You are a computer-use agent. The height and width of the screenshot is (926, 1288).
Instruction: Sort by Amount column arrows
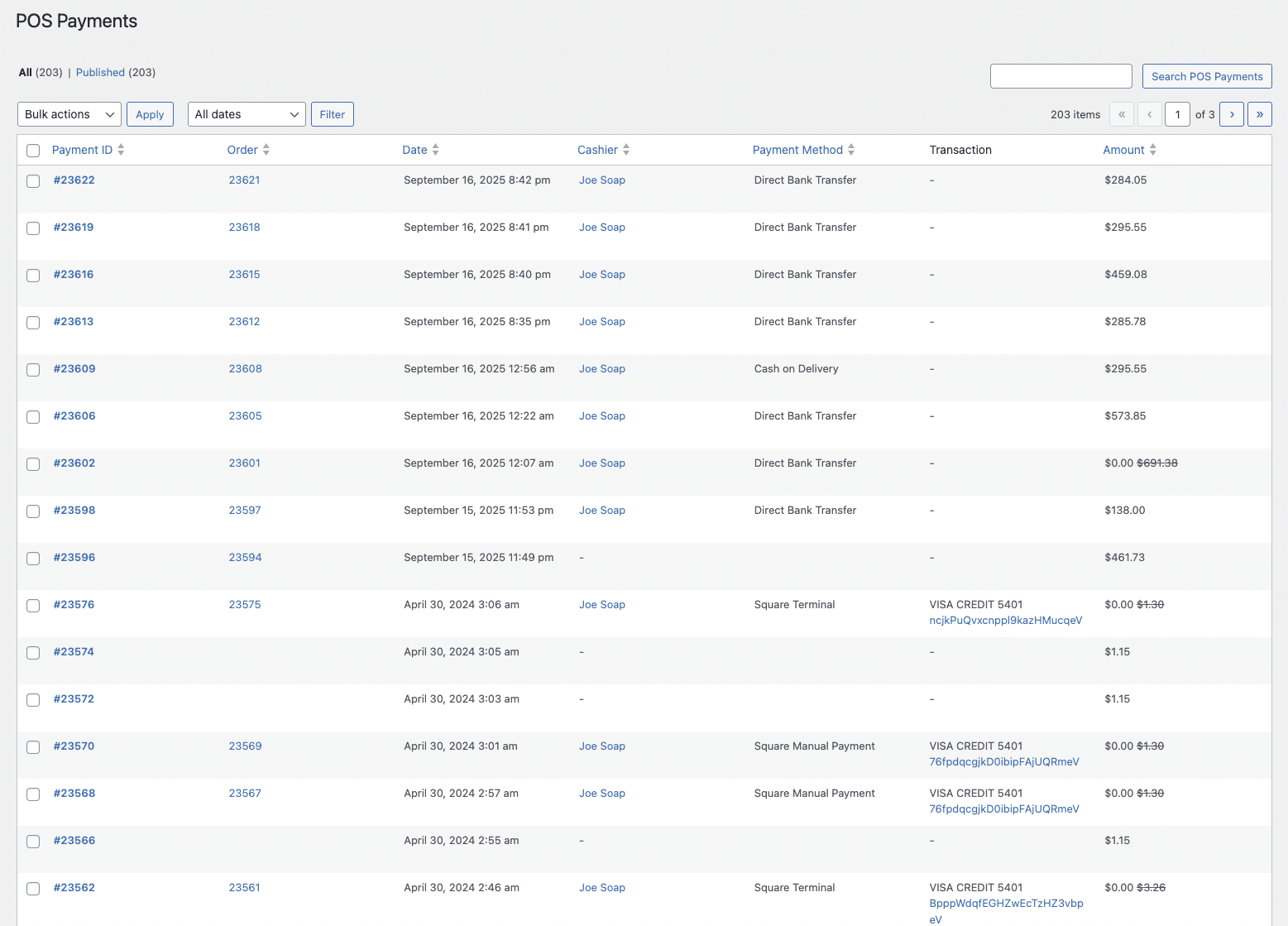[x=1152, y=150]
